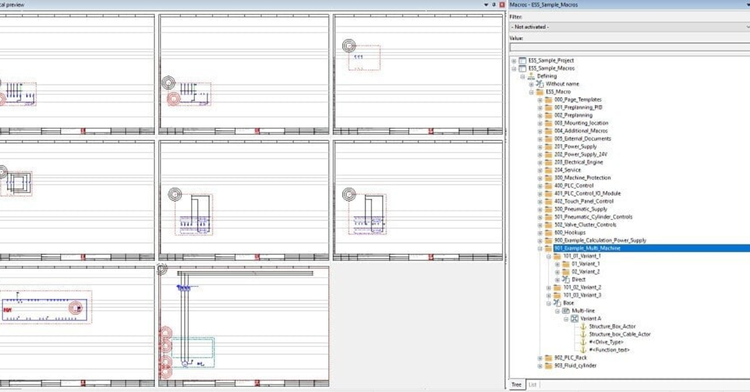The height and width of the screenshot is (392, 750).
Task: Click middle-row right preview page thumbnail
Action: tap(418, 201)
